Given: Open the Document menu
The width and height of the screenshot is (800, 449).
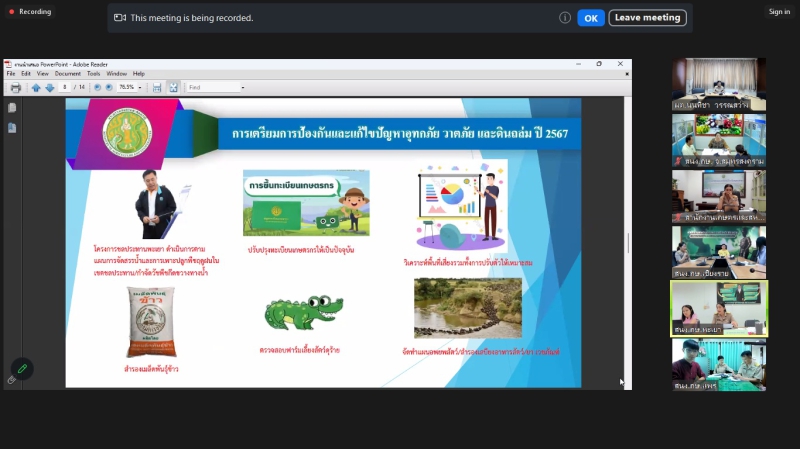Looking at the screenshot, I should click(x=67, y=73).
